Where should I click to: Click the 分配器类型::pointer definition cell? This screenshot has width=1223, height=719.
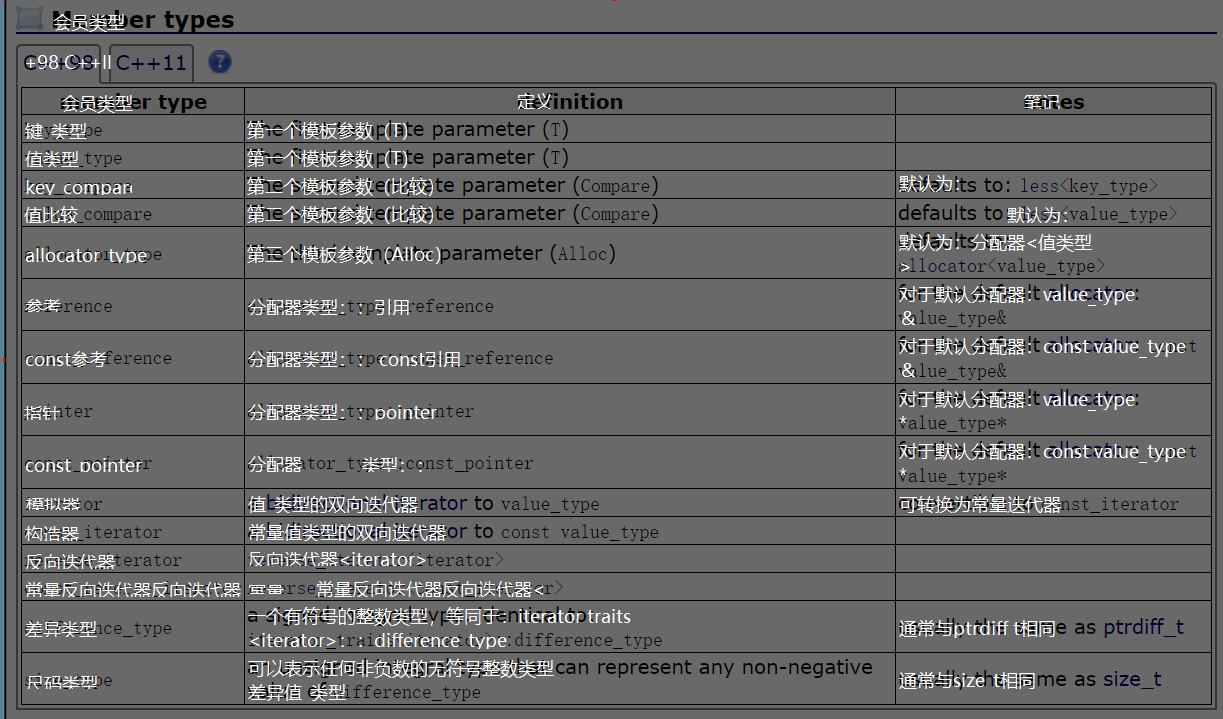tap(570, 411)
